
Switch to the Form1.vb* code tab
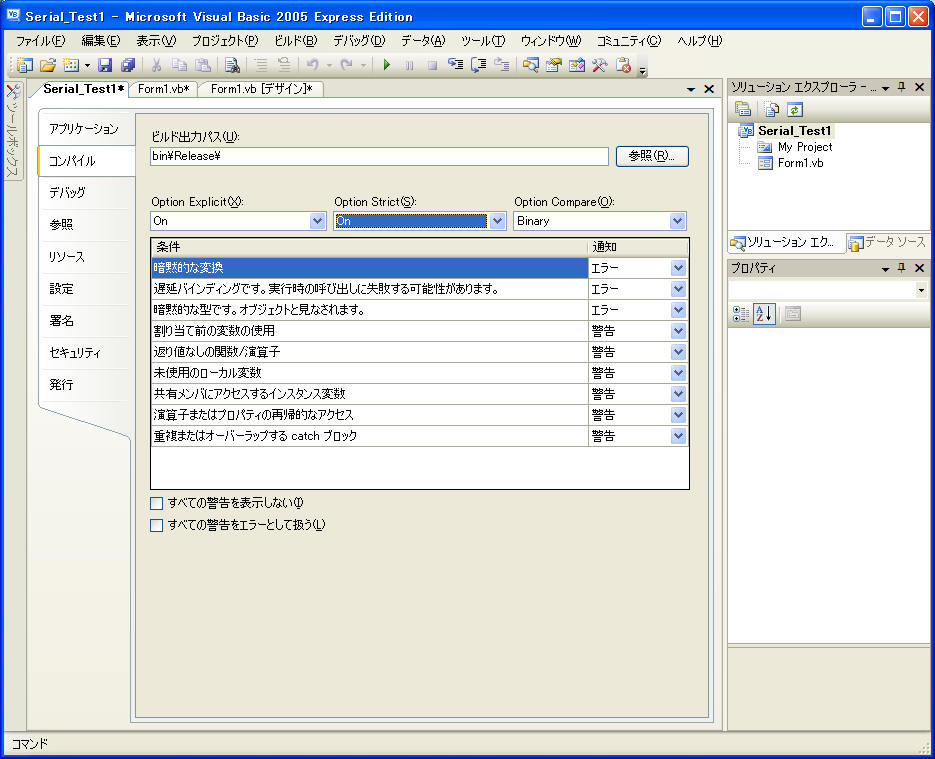[x=163, y=89]
